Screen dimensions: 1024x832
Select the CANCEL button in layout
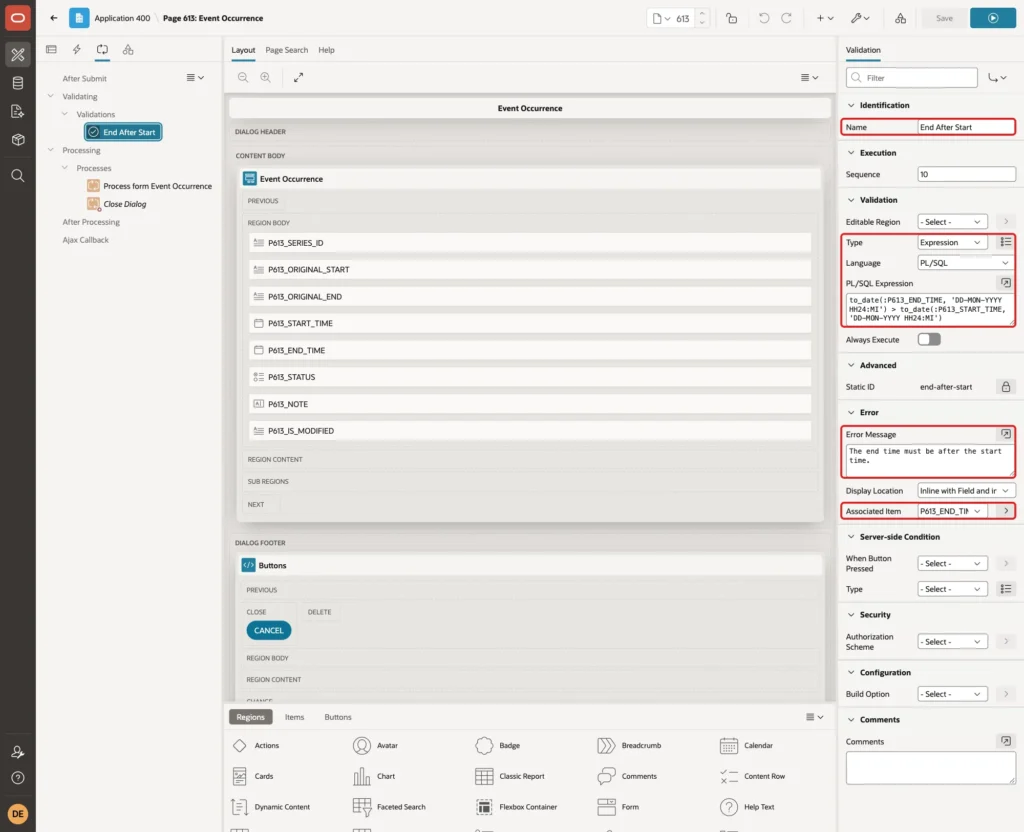(x=268, y=630)
